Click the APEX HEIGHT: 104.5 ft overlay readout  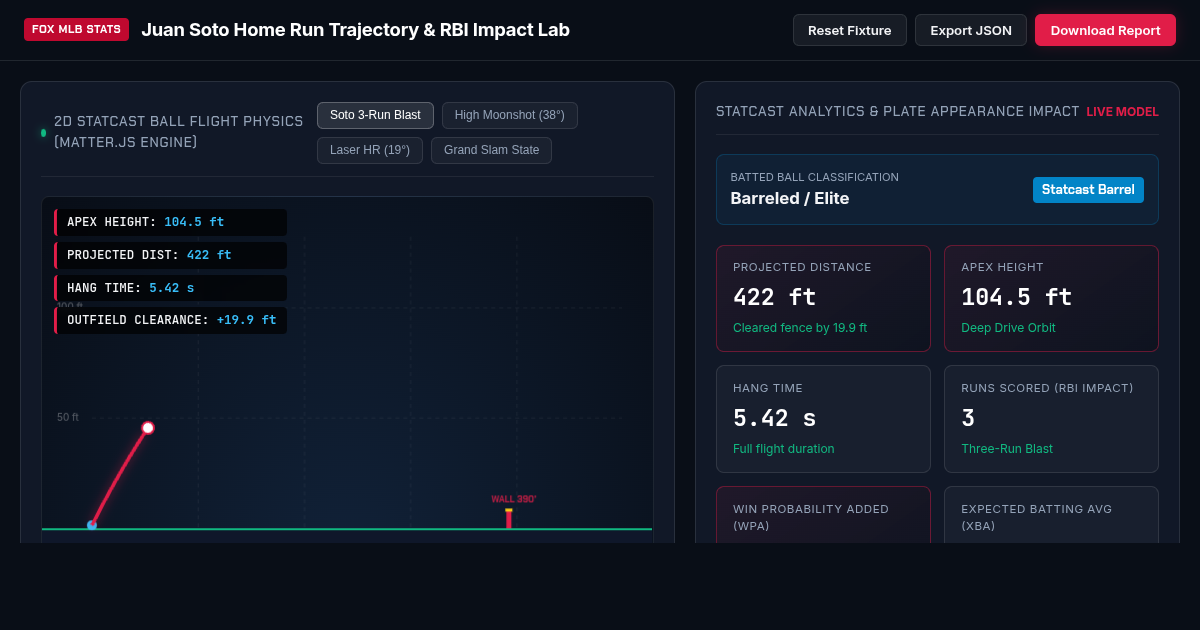coord(170,222)
